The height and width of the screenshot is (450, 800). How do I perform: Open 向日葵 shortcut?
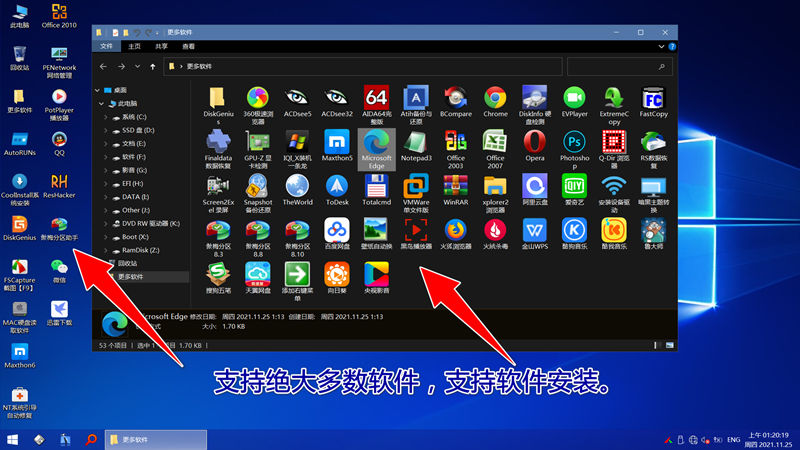coord(337,278)
